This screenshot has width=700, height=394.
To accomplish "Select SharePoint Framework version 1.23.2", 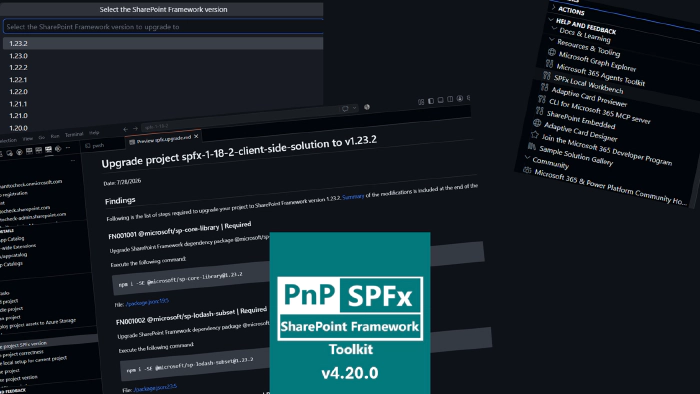I will pos(163,43).
